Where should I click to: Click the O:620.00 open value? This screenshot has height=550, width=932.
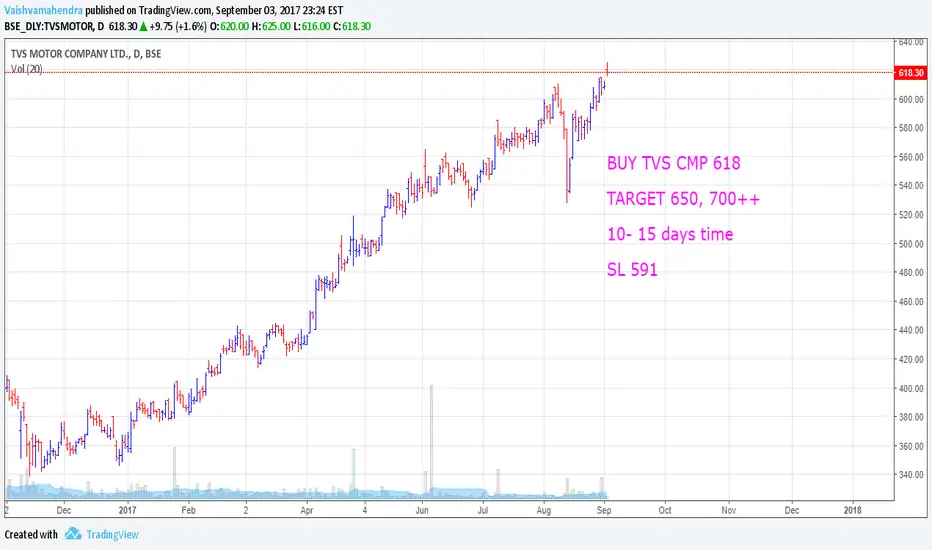pos(229,26)
